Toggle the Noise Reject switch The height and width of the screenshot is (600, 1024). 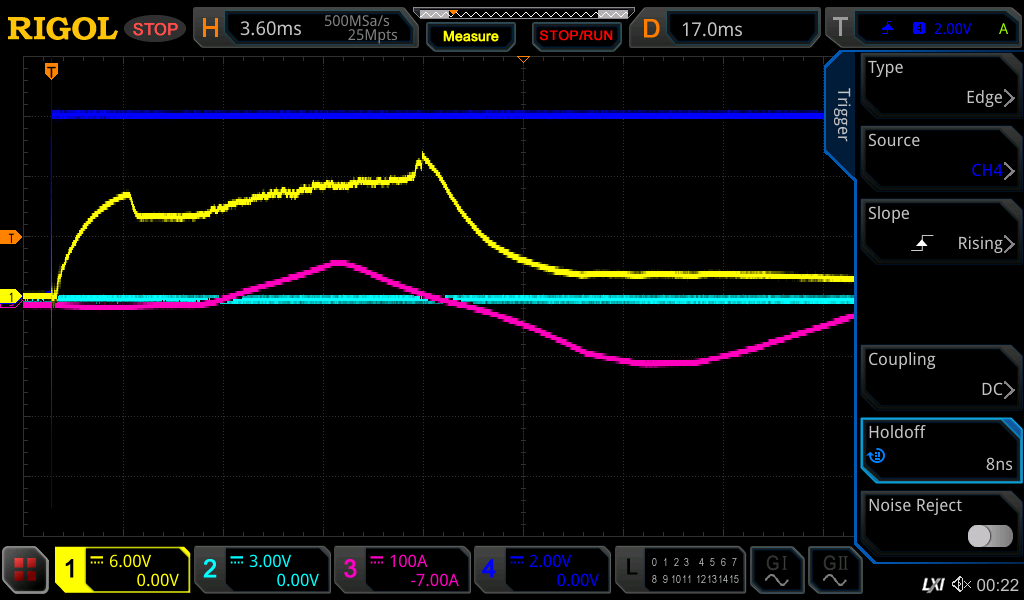point(990,536)
